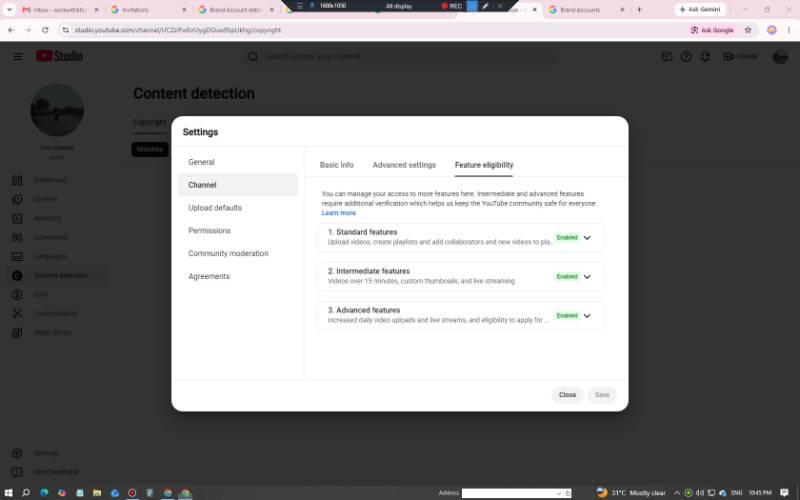
Task: Switch to the Gmail Inbox browser tab
Action: coord(61,10)
